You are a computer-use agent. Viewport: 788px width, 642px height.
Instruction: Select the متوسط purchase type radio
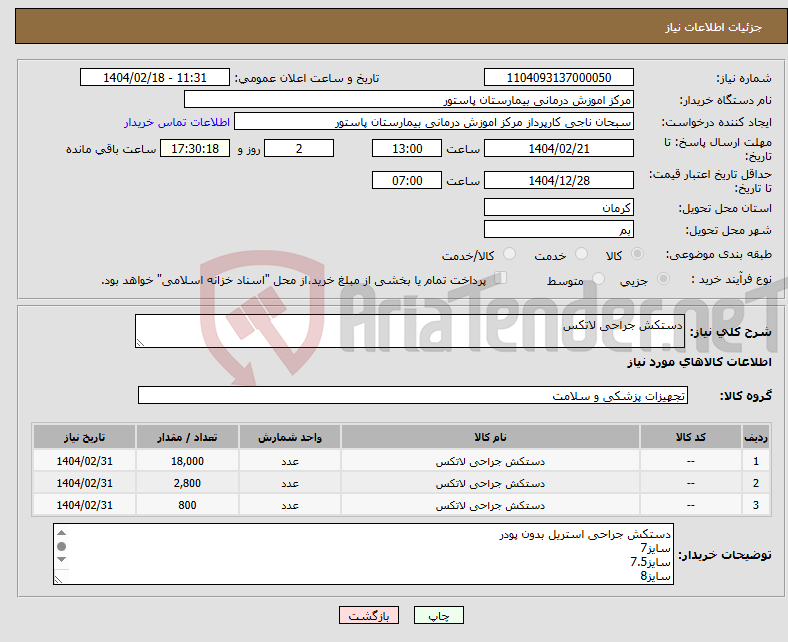point(598,279)
